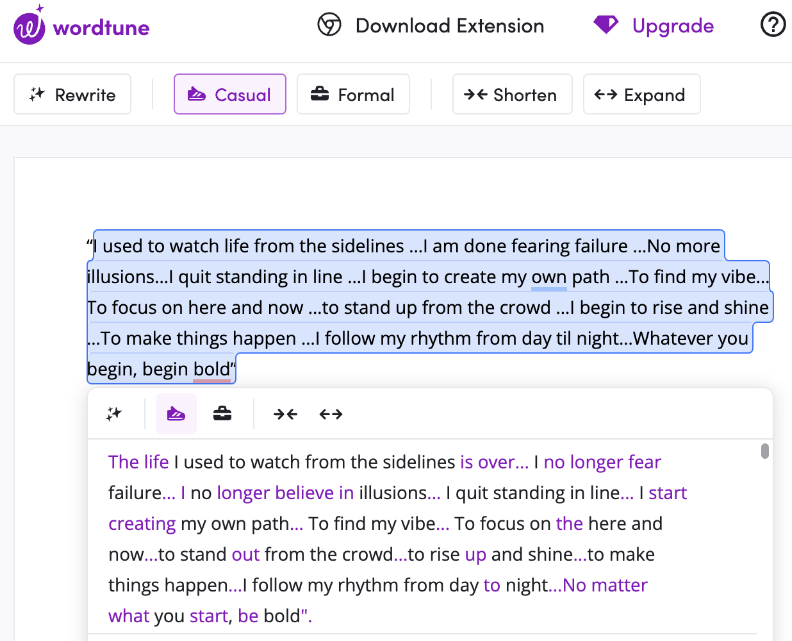
Task: Select the Expand option in top toolbar
Action: click(x=641, y=95)
